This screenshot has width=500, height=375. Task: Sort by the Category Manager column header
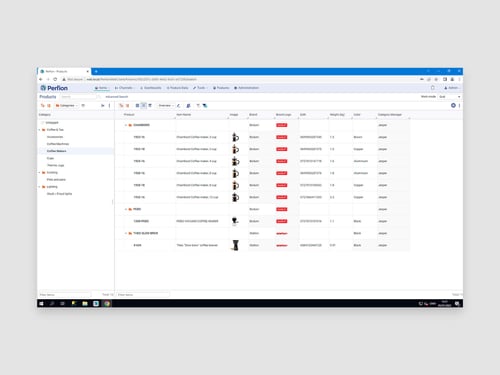click(390, 115)
